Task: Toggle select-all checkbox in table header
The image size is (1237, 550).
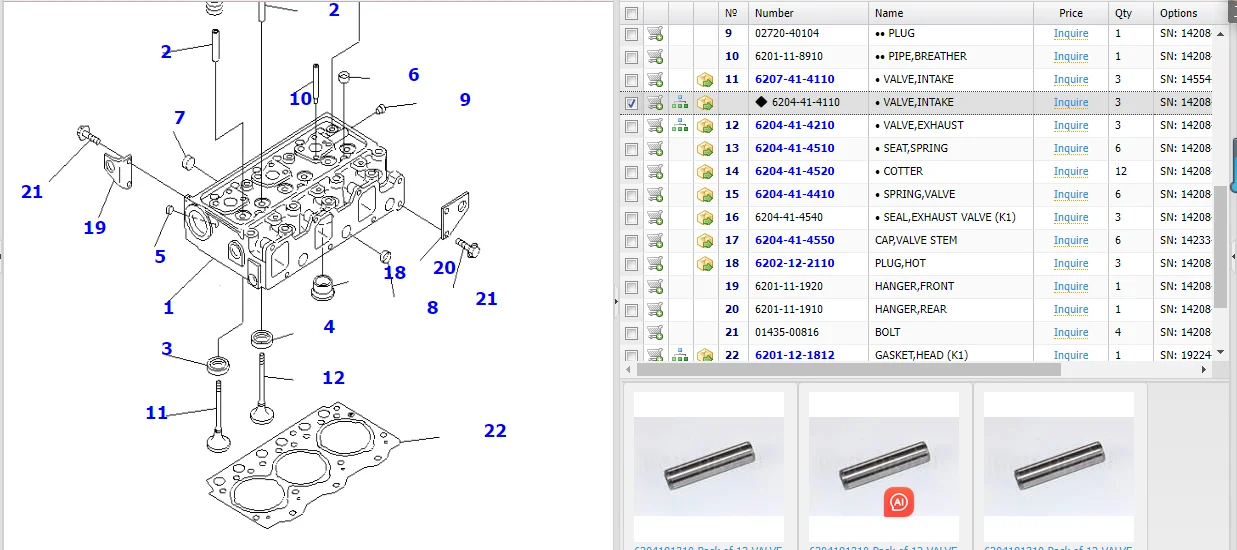Action: click(631, 13)
